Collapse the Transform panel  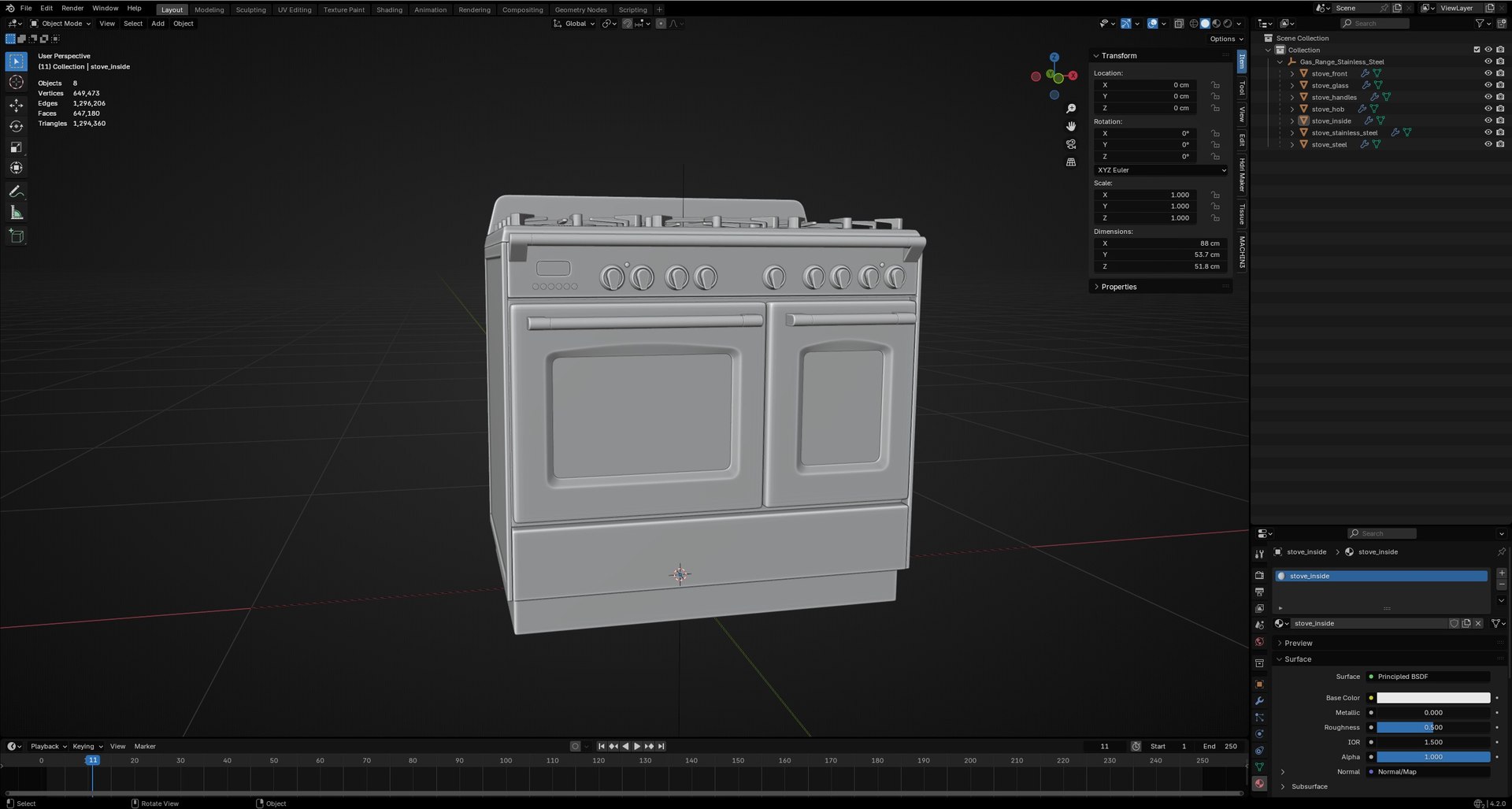(x=1118, y=56)
